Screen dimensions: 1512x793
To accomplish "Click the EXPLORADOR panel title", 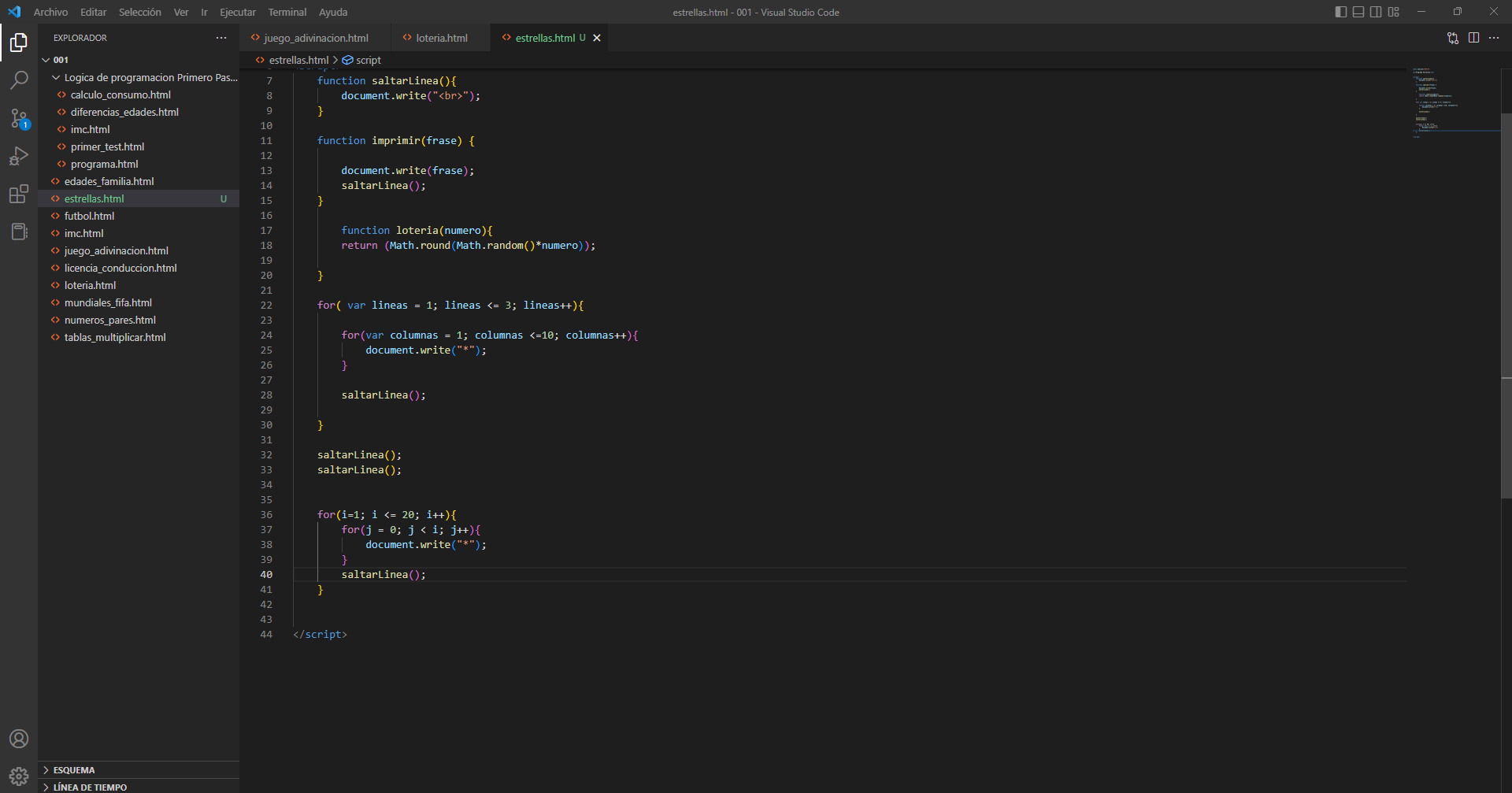I will [x=80, y=38].
